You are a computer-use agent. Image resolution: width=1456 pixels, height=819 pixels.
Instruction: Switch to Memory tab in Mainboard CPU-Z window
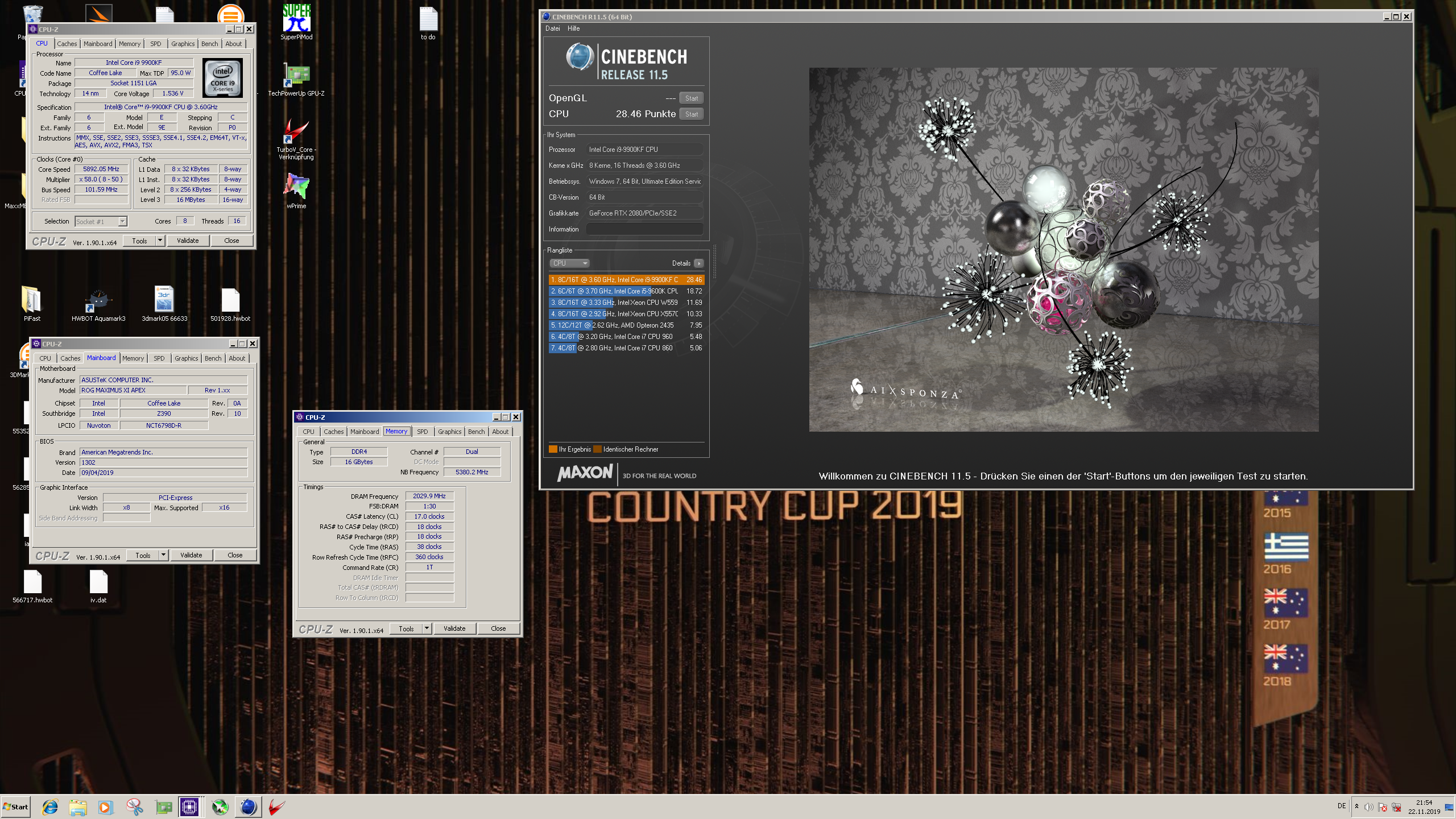pyautogui.click(x=133, y=358)
